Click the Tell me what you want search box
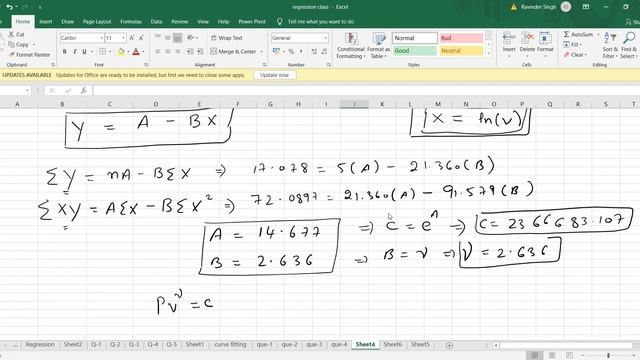Image resolution: width=640 pixels, height=360 pixels. (321, 22)
